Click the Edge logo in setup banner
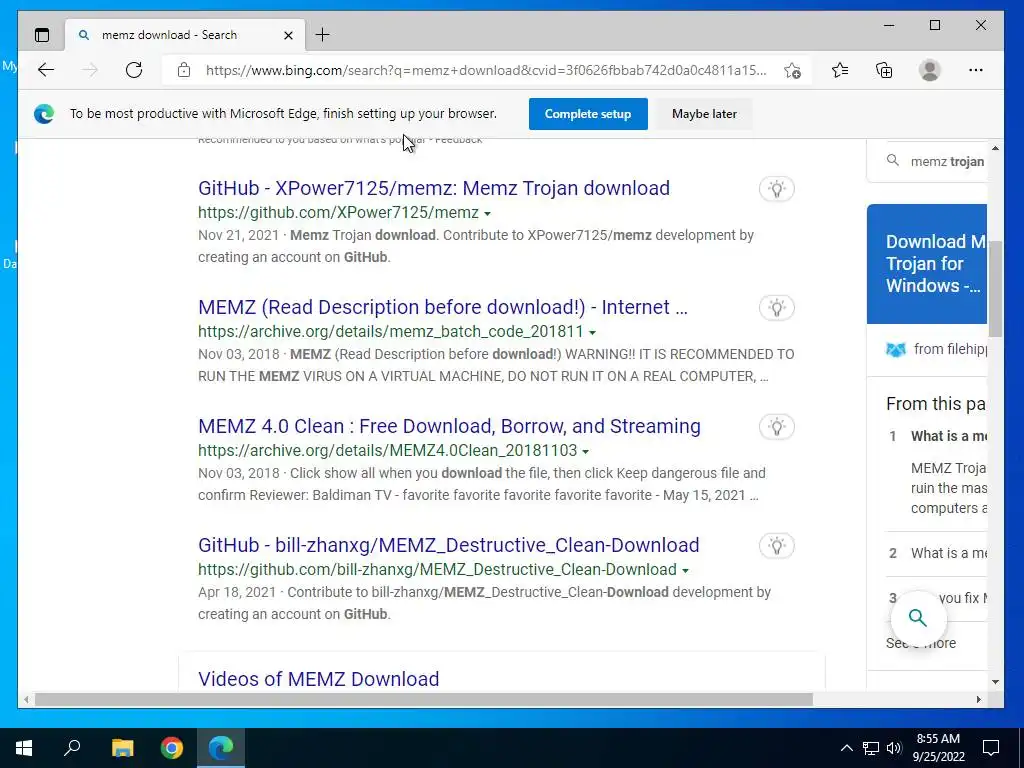This screenshot has height=768, width=1024. 44,114
